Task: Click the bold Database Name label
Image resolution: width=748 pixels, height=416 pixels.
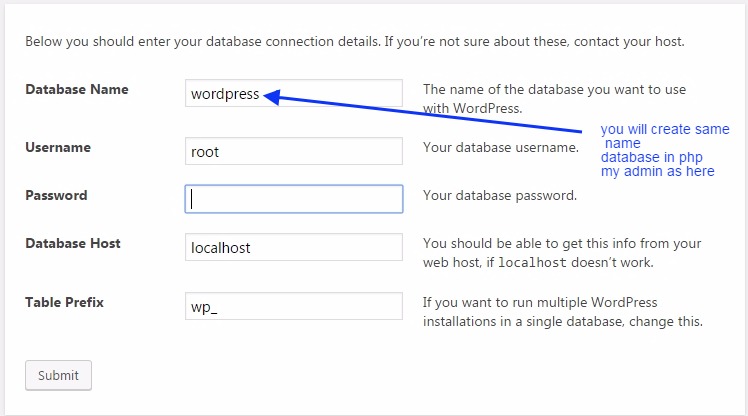Action: click(76, 90)
